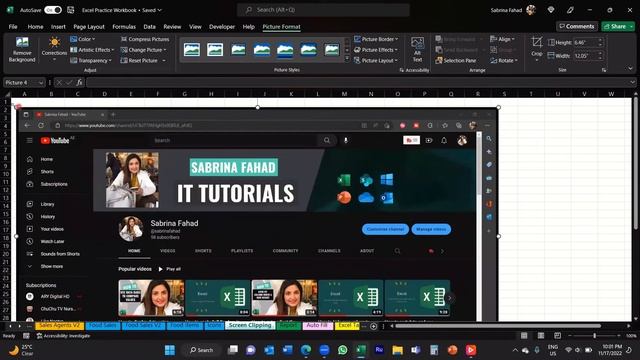The width and height of the screenshot is (640, 360).
Task: Switch to Page Break Preview in status bar
Action: [x=558, y=336]
